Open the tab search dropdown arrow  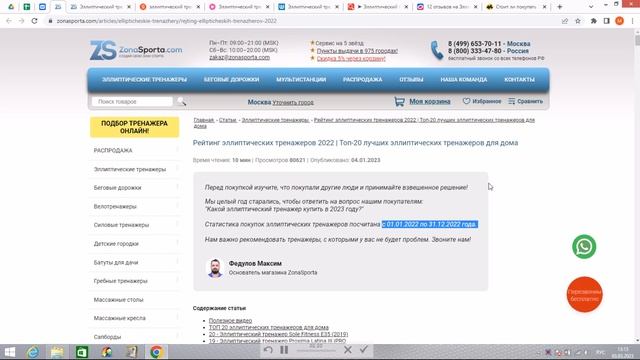591,7
